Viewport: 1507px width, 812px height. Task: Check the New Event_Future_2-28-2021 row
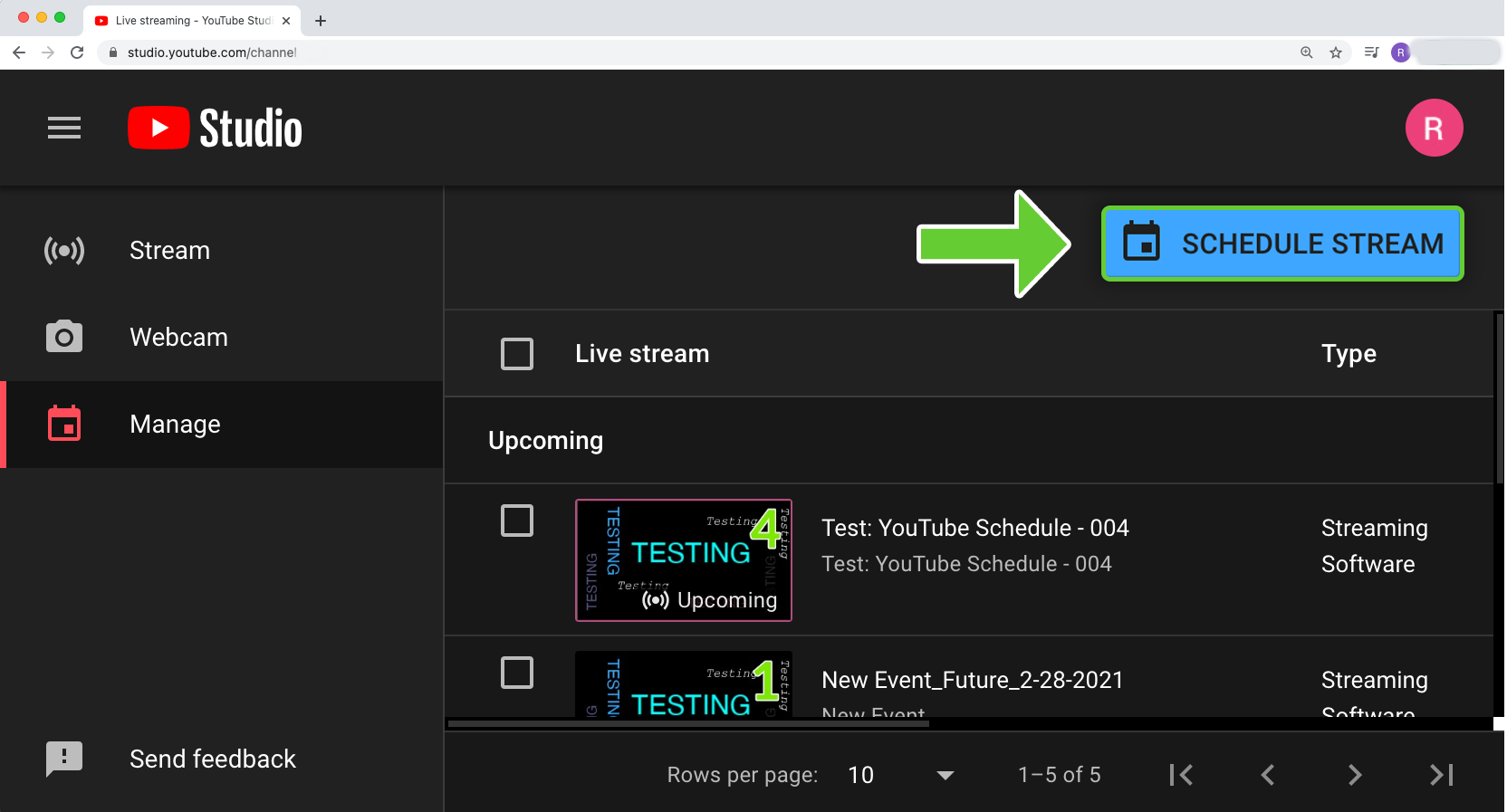click(517, 673)
